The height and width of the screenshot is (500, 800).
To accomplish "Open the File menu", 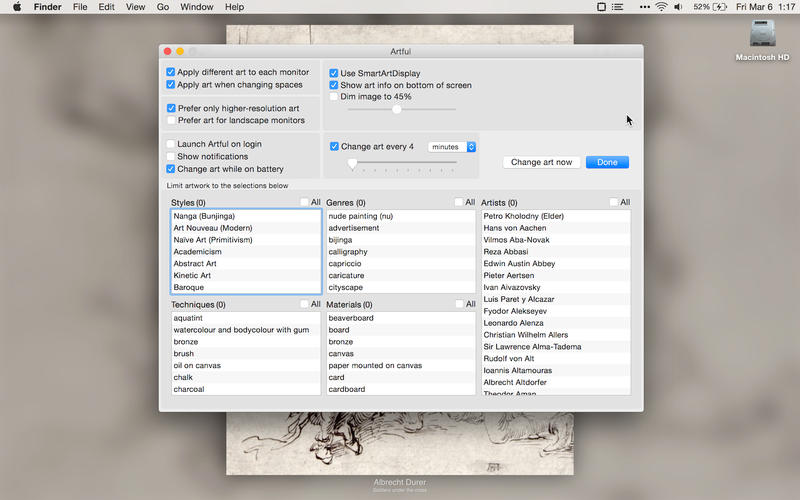I will tap(80, 7).
